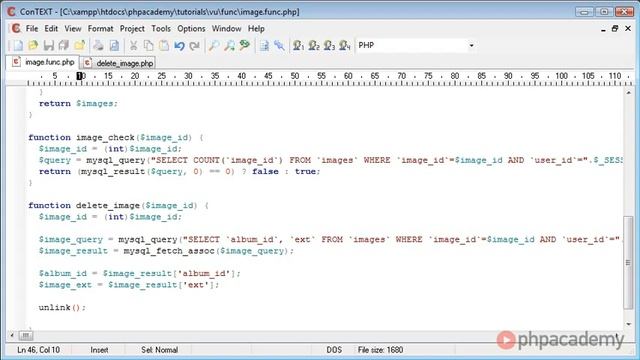Open the Options menu
Viewport: 640px width, 360px height.
click(x=191, y=29)
